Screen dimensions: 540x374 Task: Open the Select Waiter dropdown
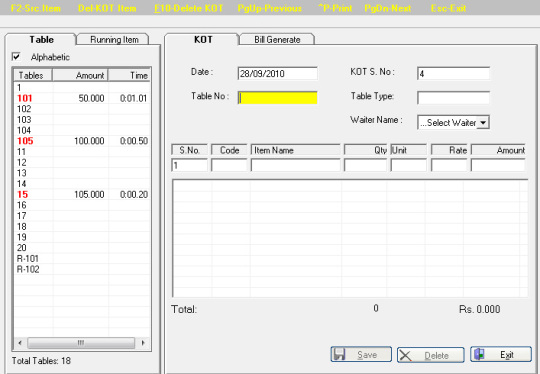click(x=483, y=123)
